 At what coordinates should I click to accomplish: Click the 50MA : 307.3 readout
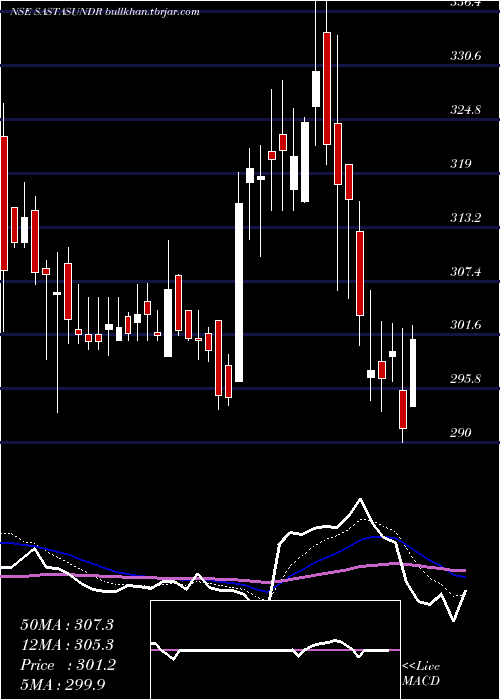(x=67, y=625)
